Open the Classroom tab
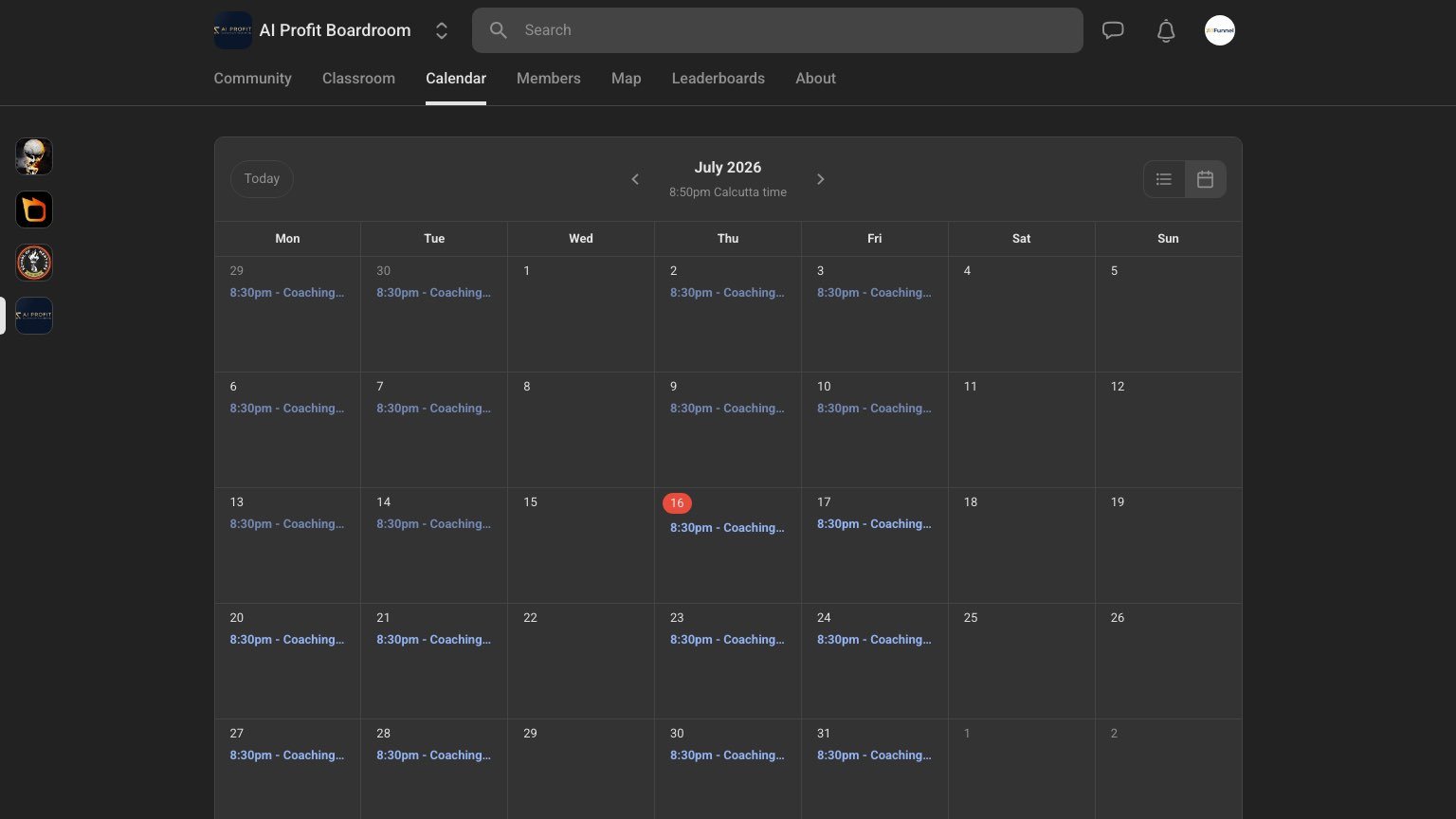Image resolution: width=1456 pixels, height=819 pixels. (x=358, y=79)
